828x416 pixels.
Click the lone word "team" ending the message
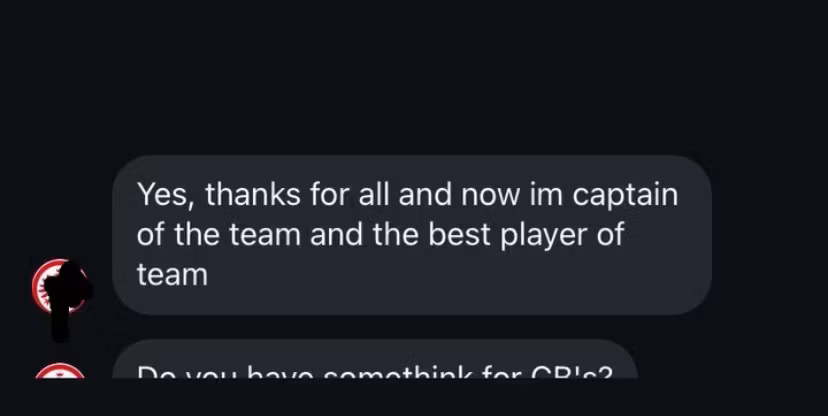[x=172, y=275]
